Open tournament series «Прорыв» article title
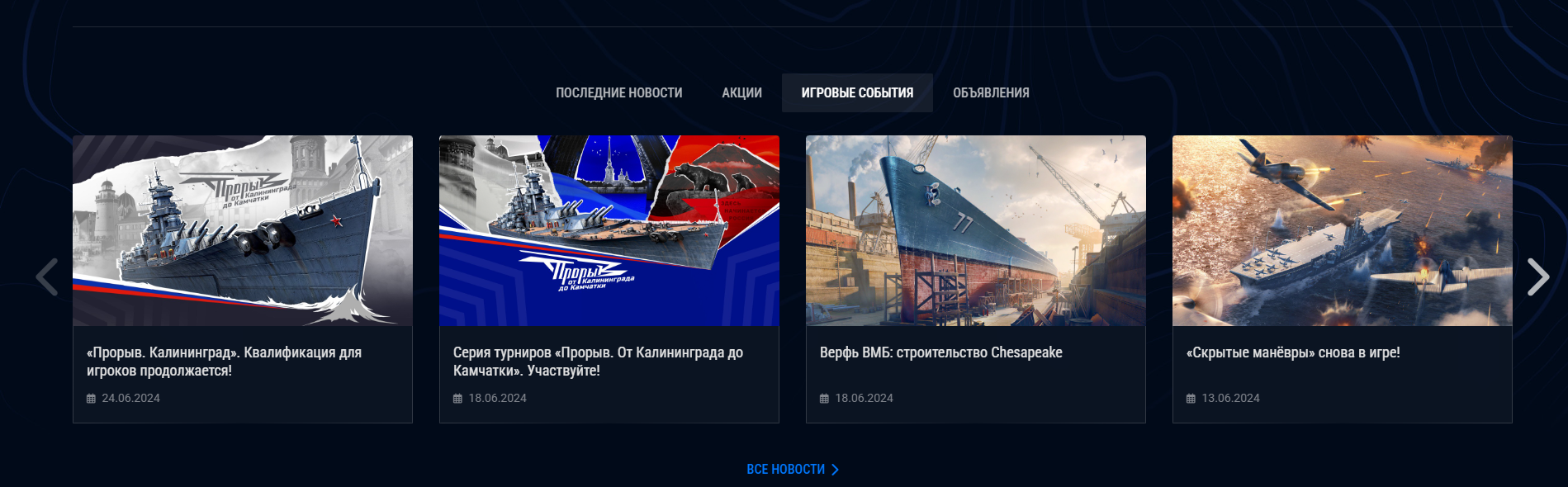This screenshot has width=1568, height=487. tap(598, 362)
